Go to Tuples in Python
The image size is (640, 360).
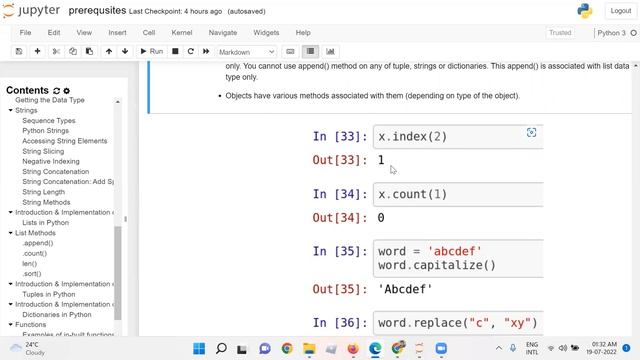[49, 294]
